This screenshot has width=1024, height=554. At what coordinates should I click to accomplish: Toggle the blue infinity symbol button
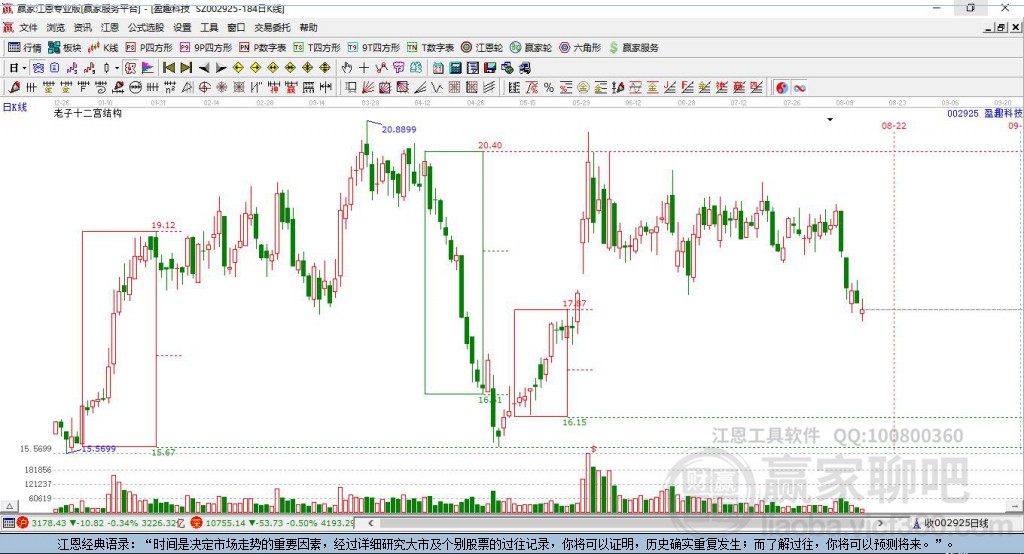(x=799, y=88)
